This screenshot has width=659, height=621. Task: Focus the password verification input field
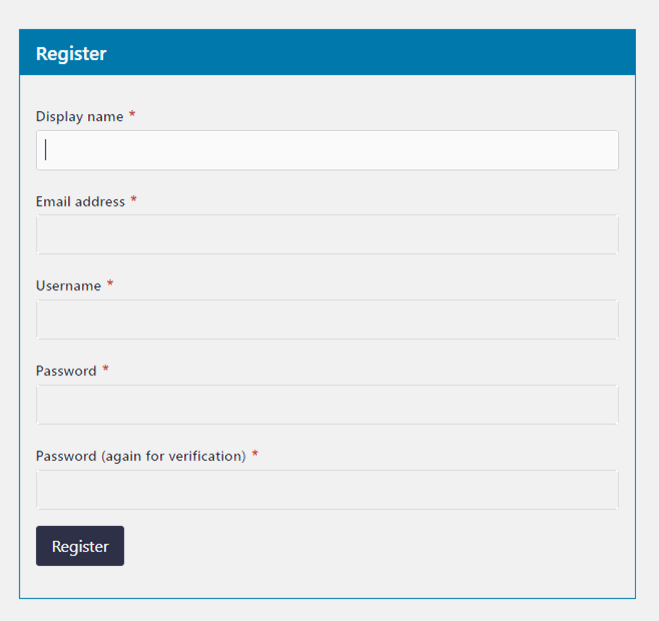327,490
